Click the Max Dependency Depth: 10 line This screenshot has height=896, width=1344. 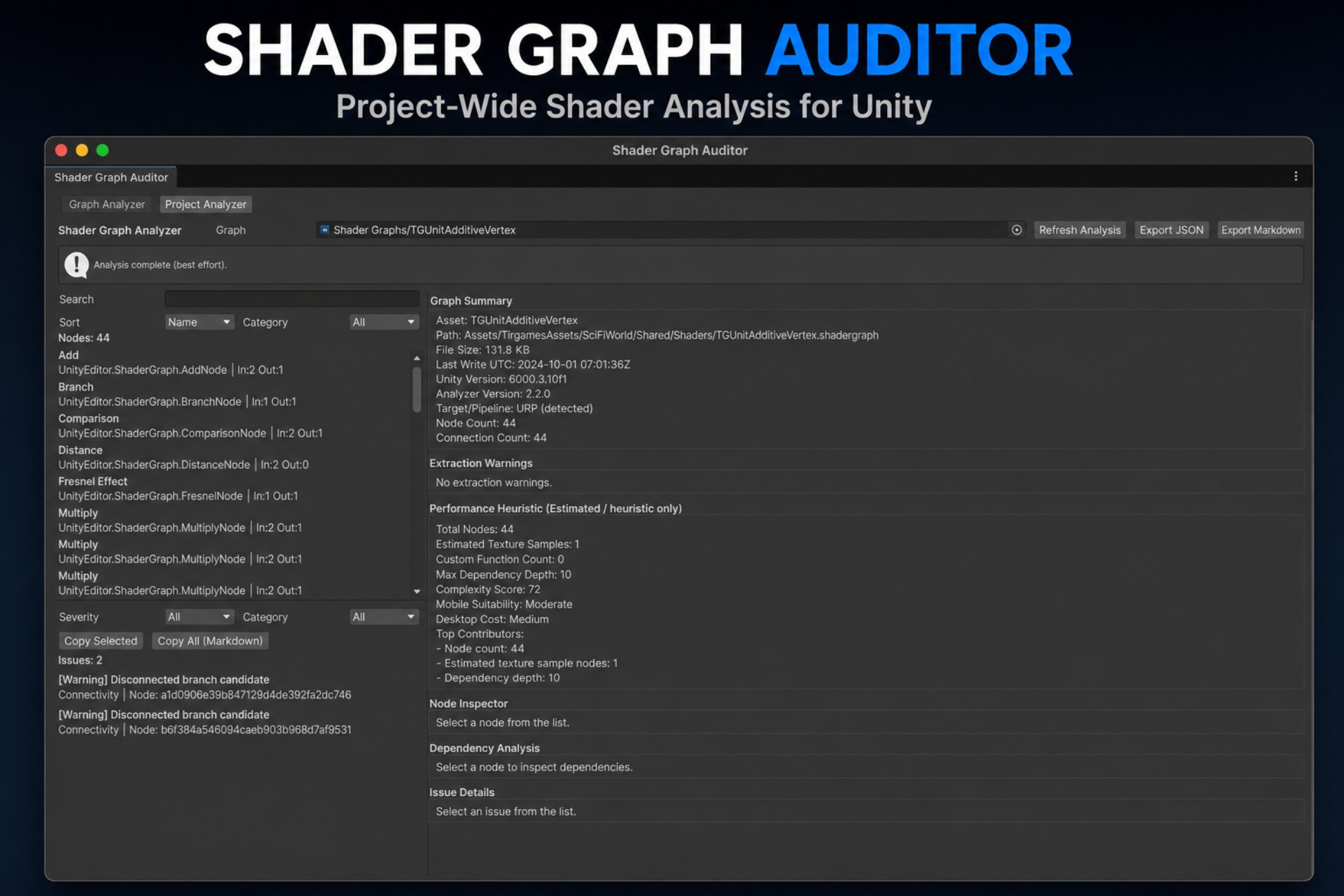pyautogui.click(x=503, y=575)
